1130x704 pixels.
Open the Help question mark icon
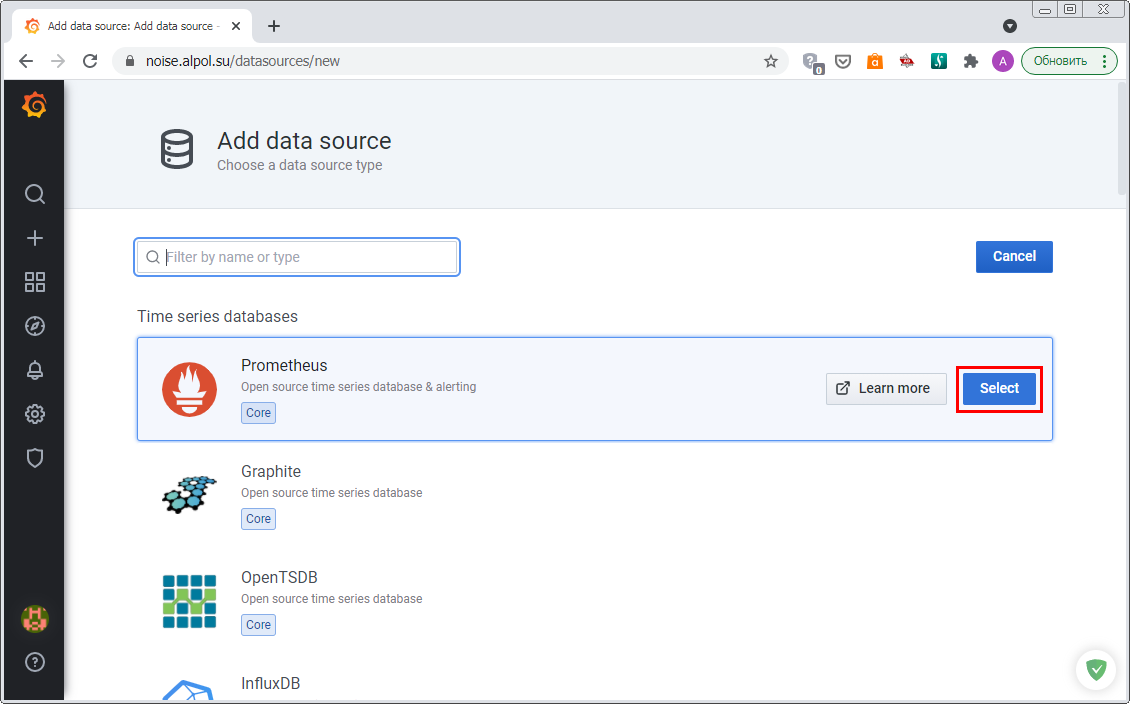(x=35, y=662)
